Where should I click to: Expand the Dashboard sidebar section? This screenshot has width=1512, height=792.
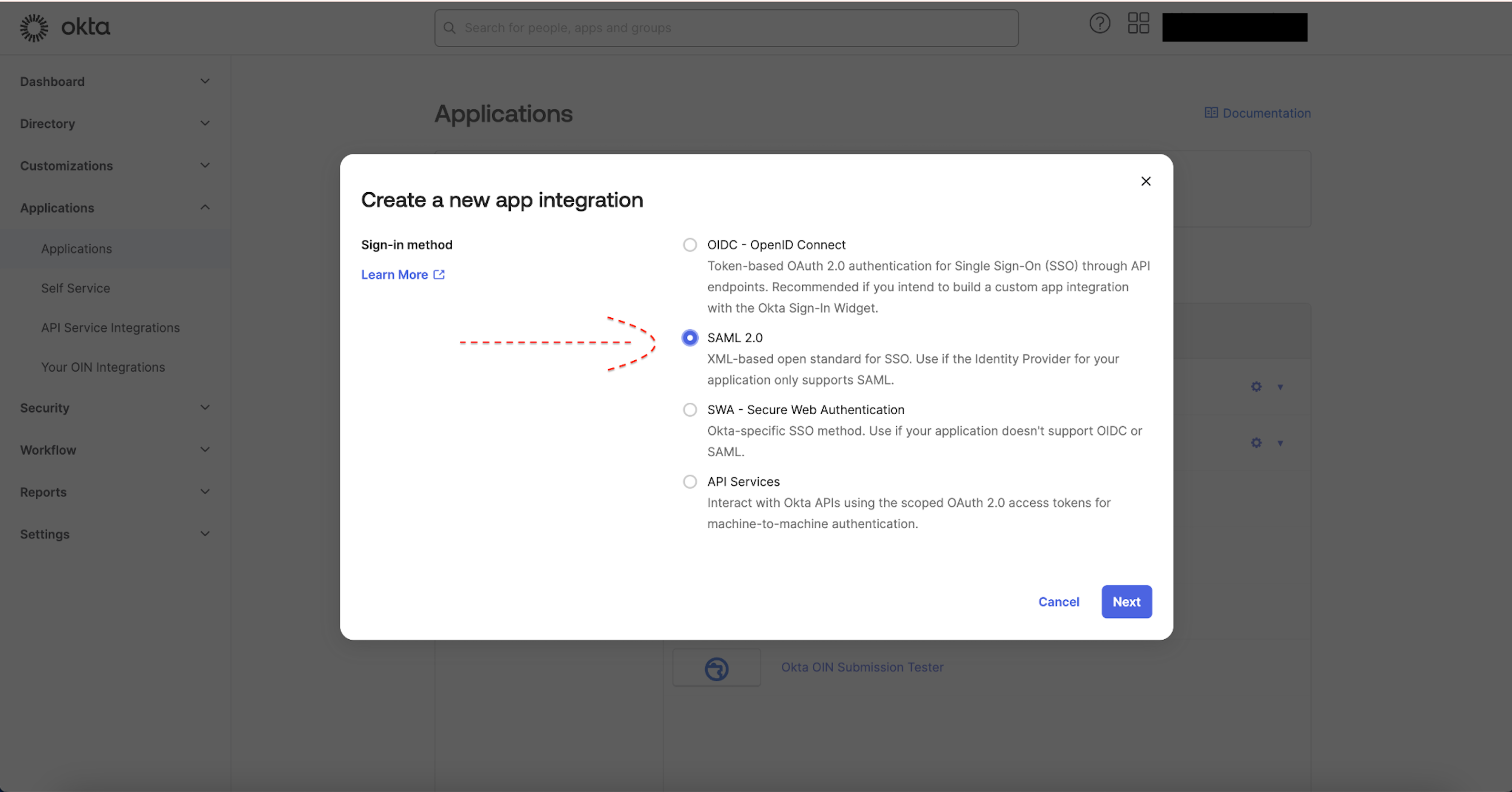pos(115,82)
